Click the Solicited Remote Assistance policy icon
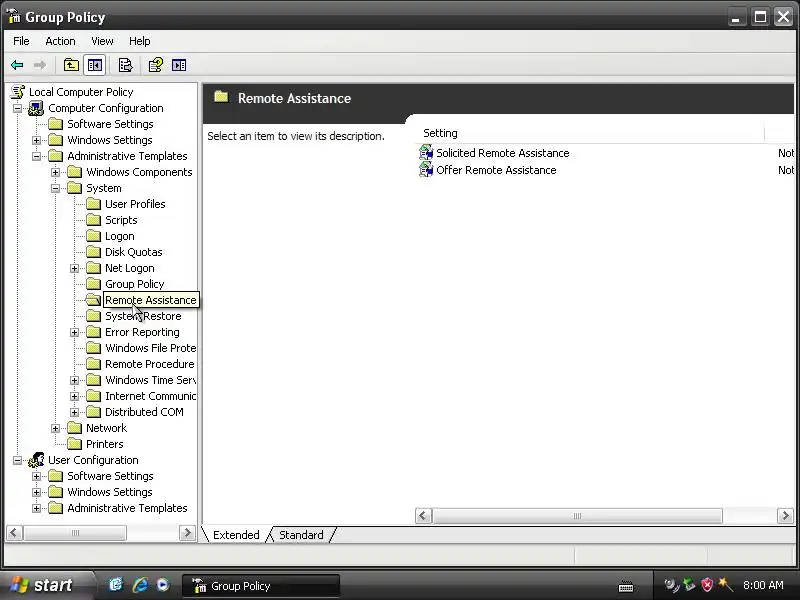Image resolution: width=800 pixels, height=600 pixels. 426,153
